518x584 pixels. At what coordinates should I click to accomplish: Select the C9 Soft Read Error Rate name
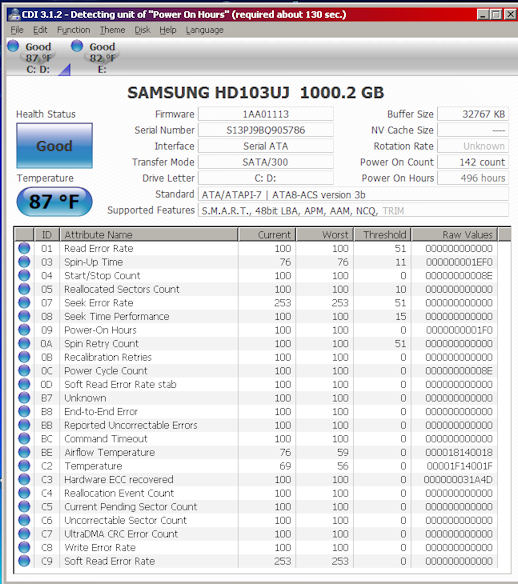tap(109, 561)
